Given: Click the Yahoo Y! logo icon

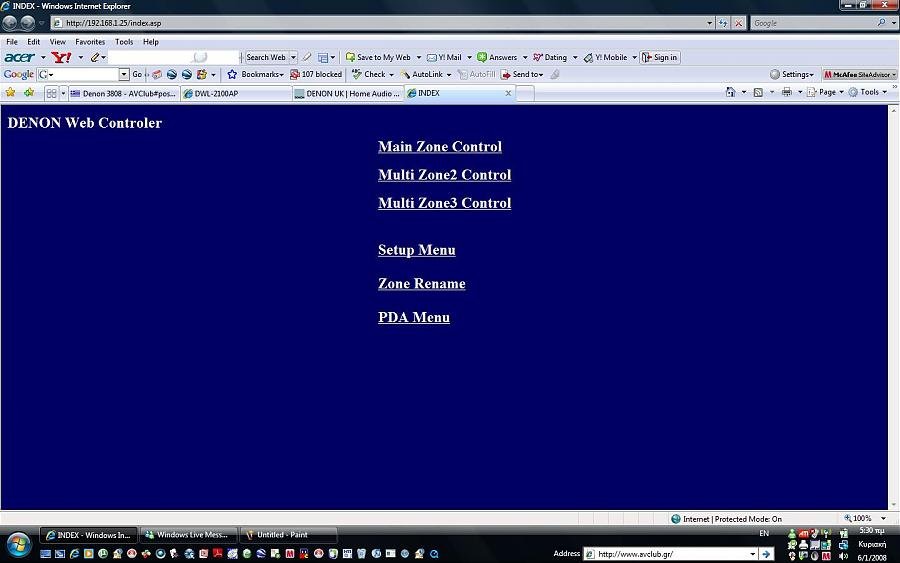Looking at the screenshot, I should pyautogui.click(x=61, y=57).
